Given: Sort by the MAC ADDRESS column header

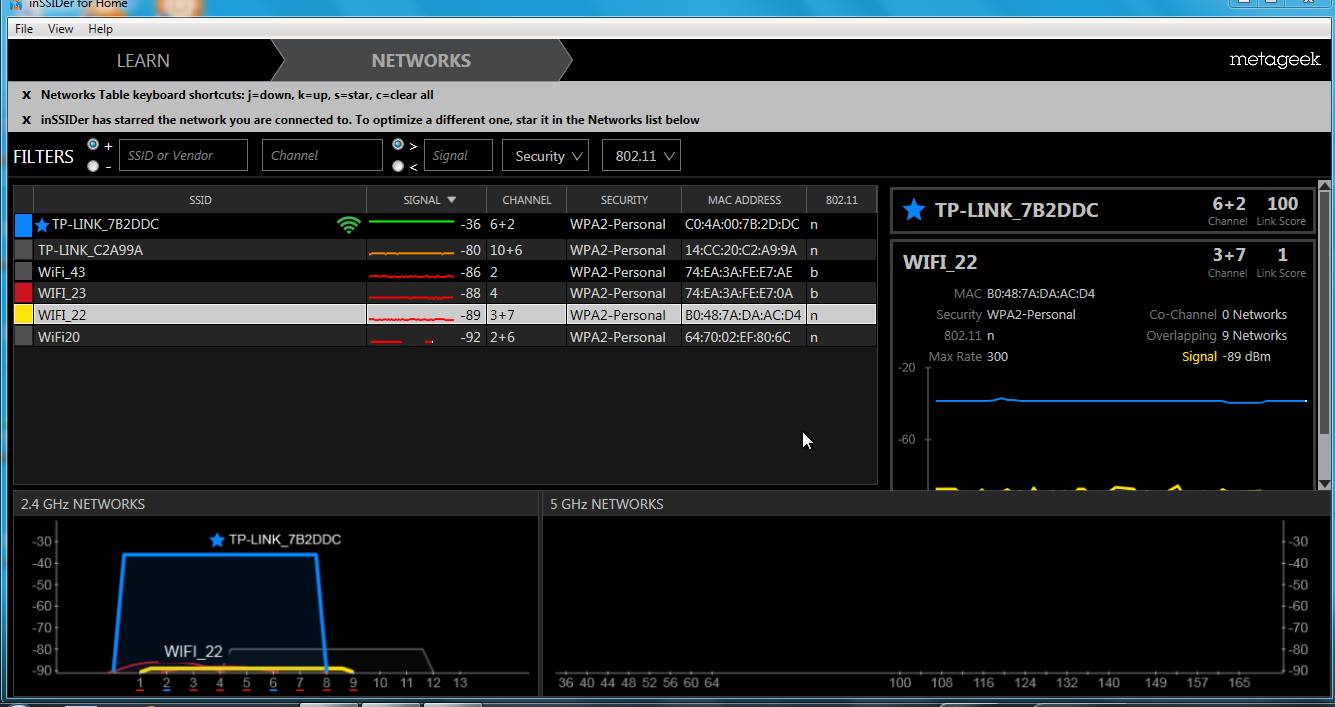Looking at the screenshot, I should click(x=744, y=200).
